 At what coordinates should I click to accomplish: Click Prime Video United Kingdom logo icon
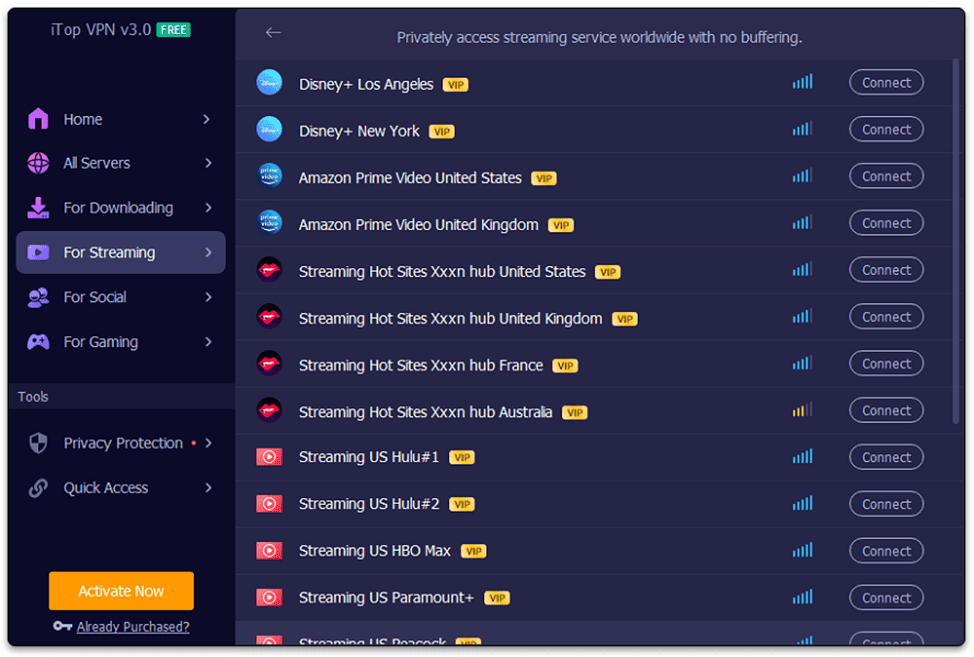(269, 222)
